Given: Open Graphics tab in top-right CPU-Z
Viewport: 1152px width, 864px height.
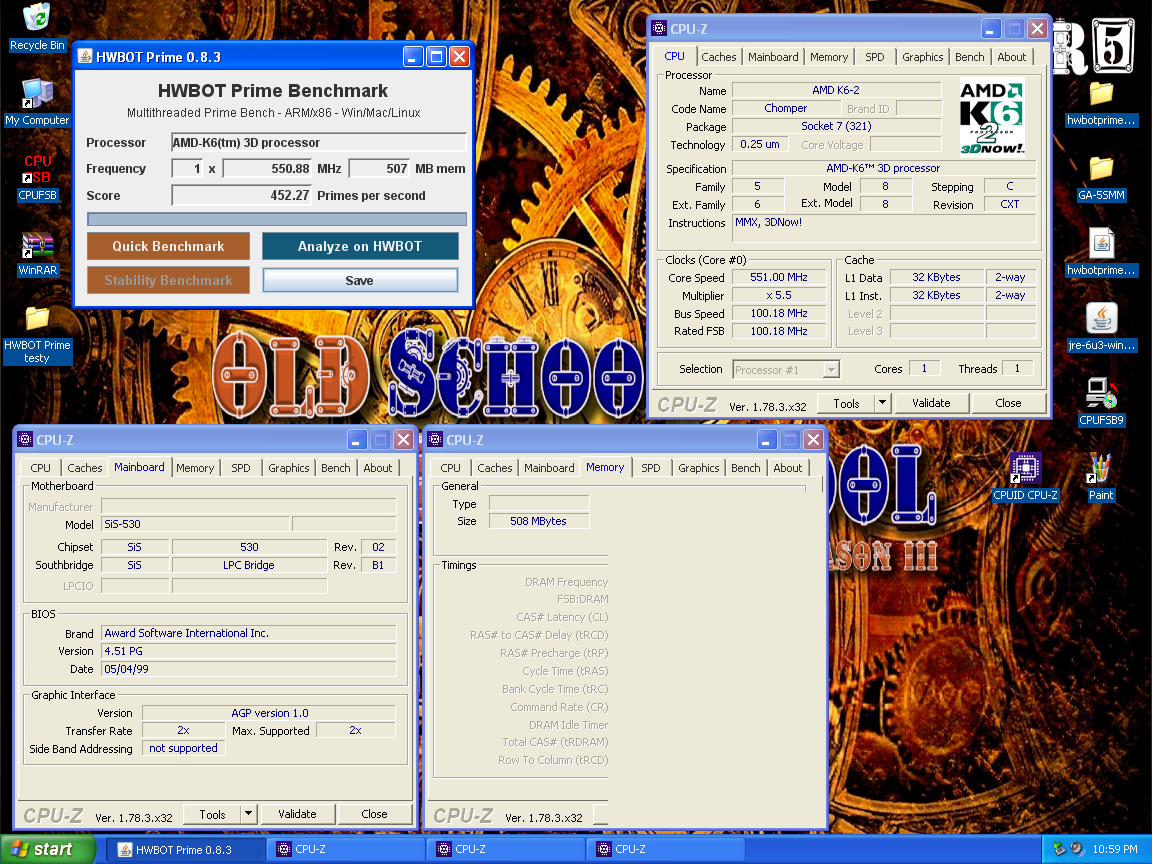Looking at the screenshot, I should pyautogui.click(x=922, y=57).
